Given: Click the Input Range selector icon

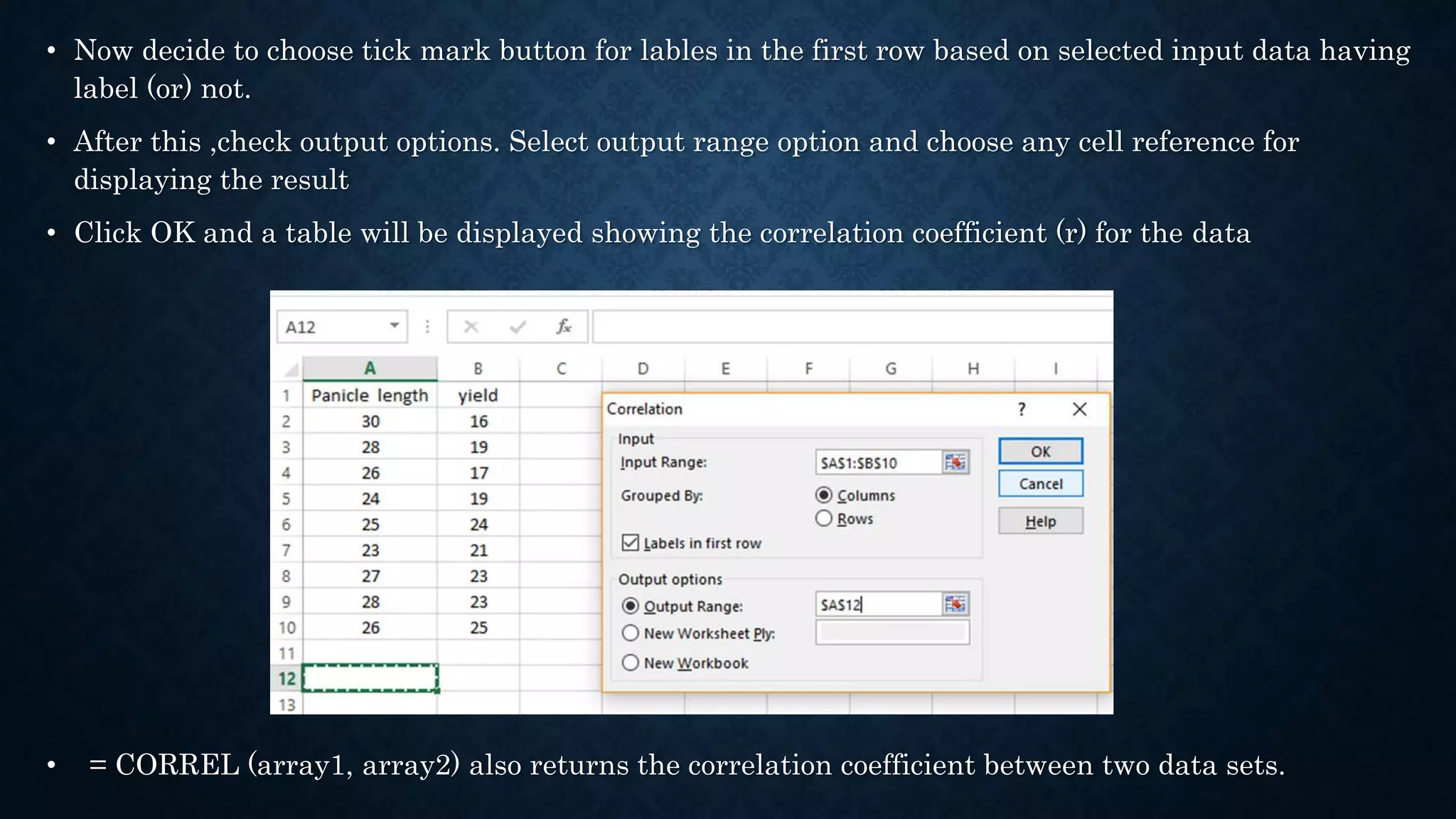Looking at the screenshot, I should [x=955, y=463].
